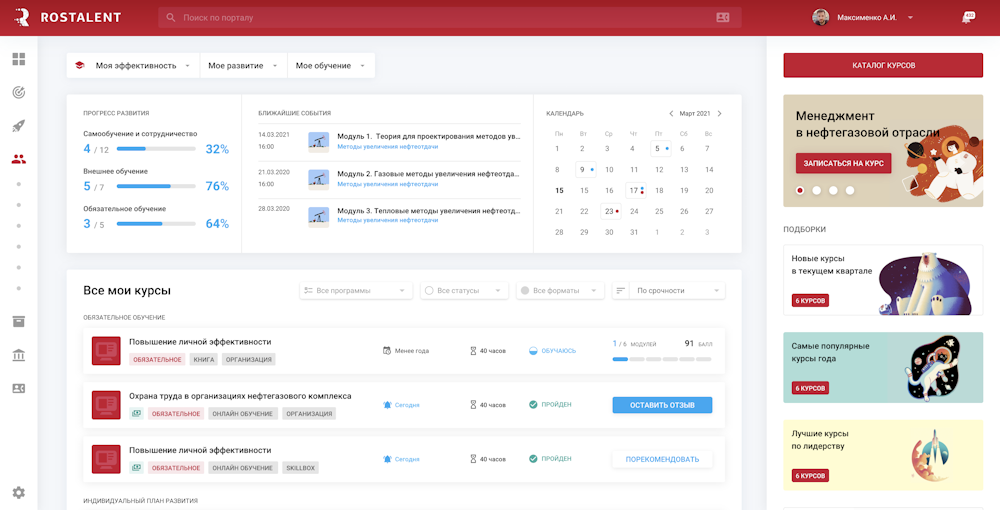Open the 'Мое развитие' menu tab
Image resolution: width=1000 pixels, height=510 pixels.
(x=244, y=66)
